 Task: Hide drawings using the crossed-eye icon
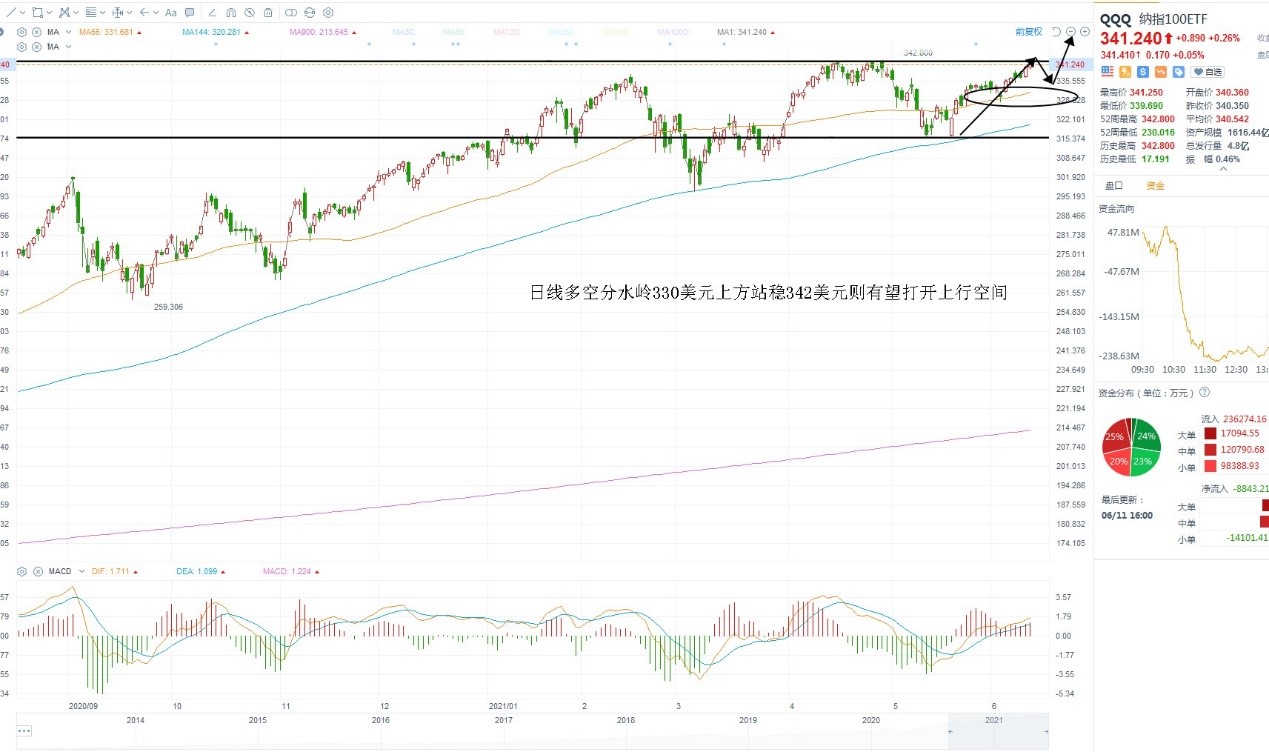249,13
